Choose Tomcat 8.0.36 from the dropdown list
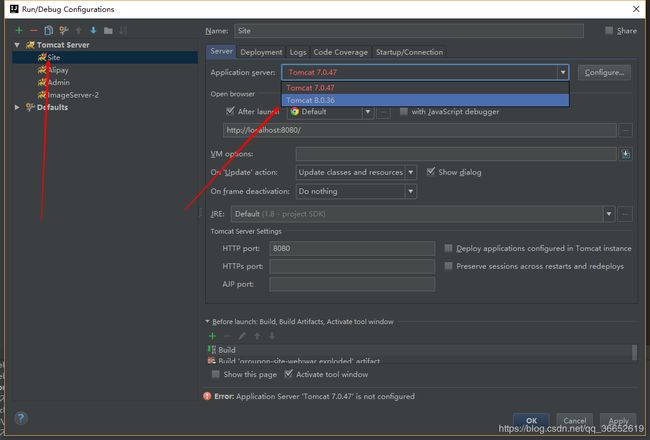Image resolution: width=650 pixels, height=440 pixels. 425,100
